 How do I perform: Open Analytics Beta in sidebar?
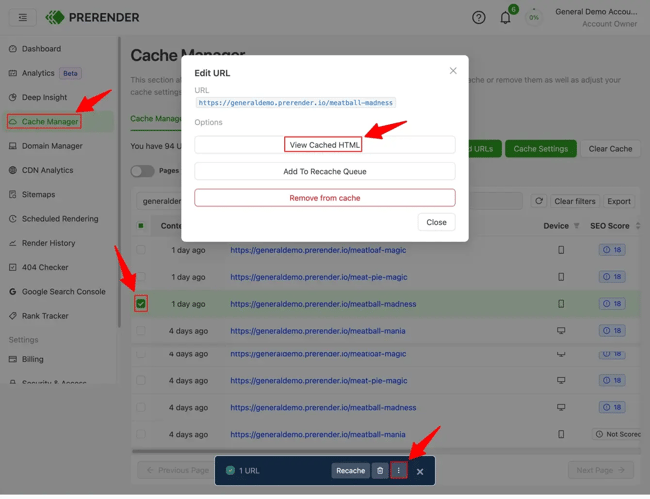click(x=45, y=73)
